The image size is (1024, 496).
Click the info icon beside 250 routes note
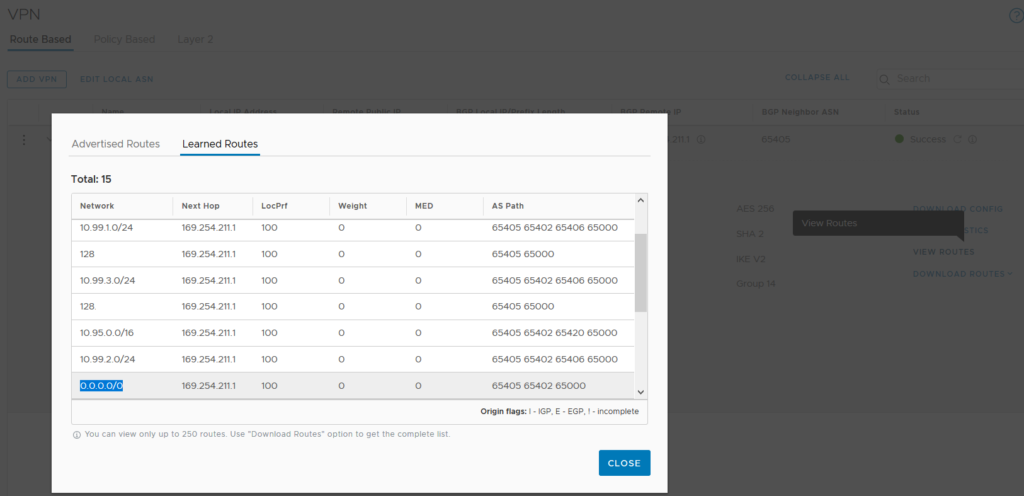click(77, 435)
